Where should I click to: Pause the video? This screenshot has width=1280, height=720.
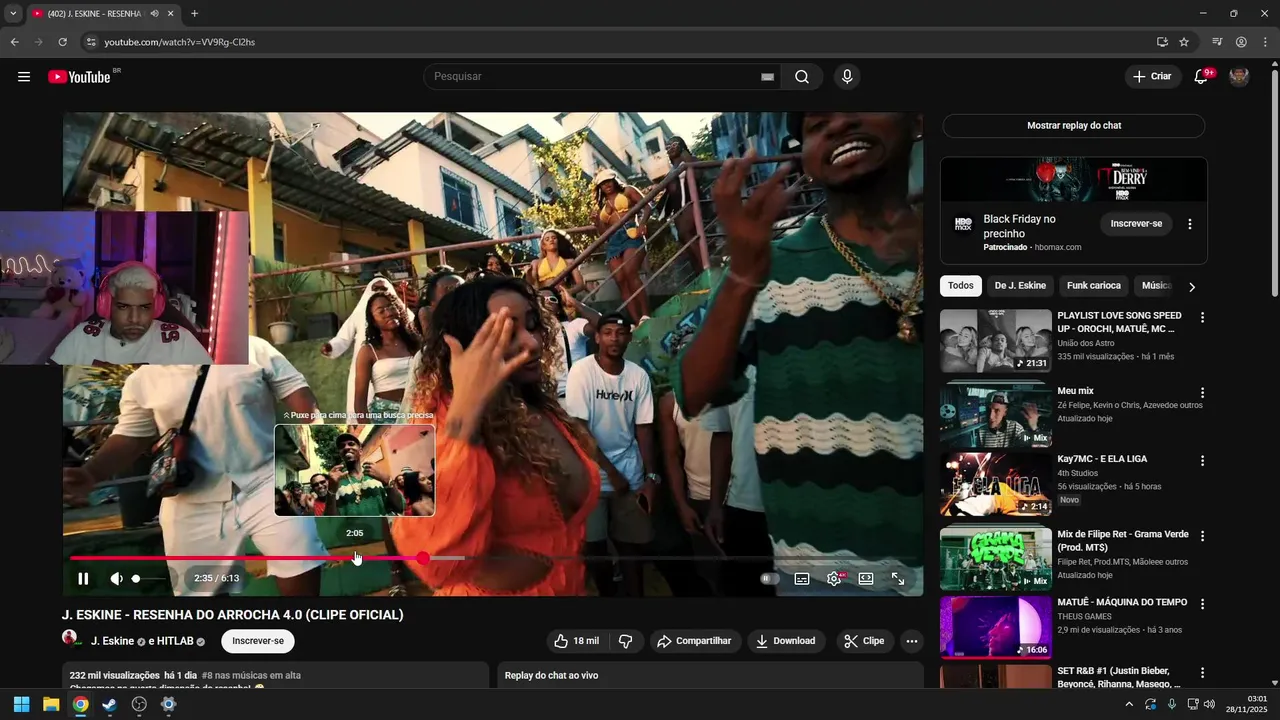(83, 578)
